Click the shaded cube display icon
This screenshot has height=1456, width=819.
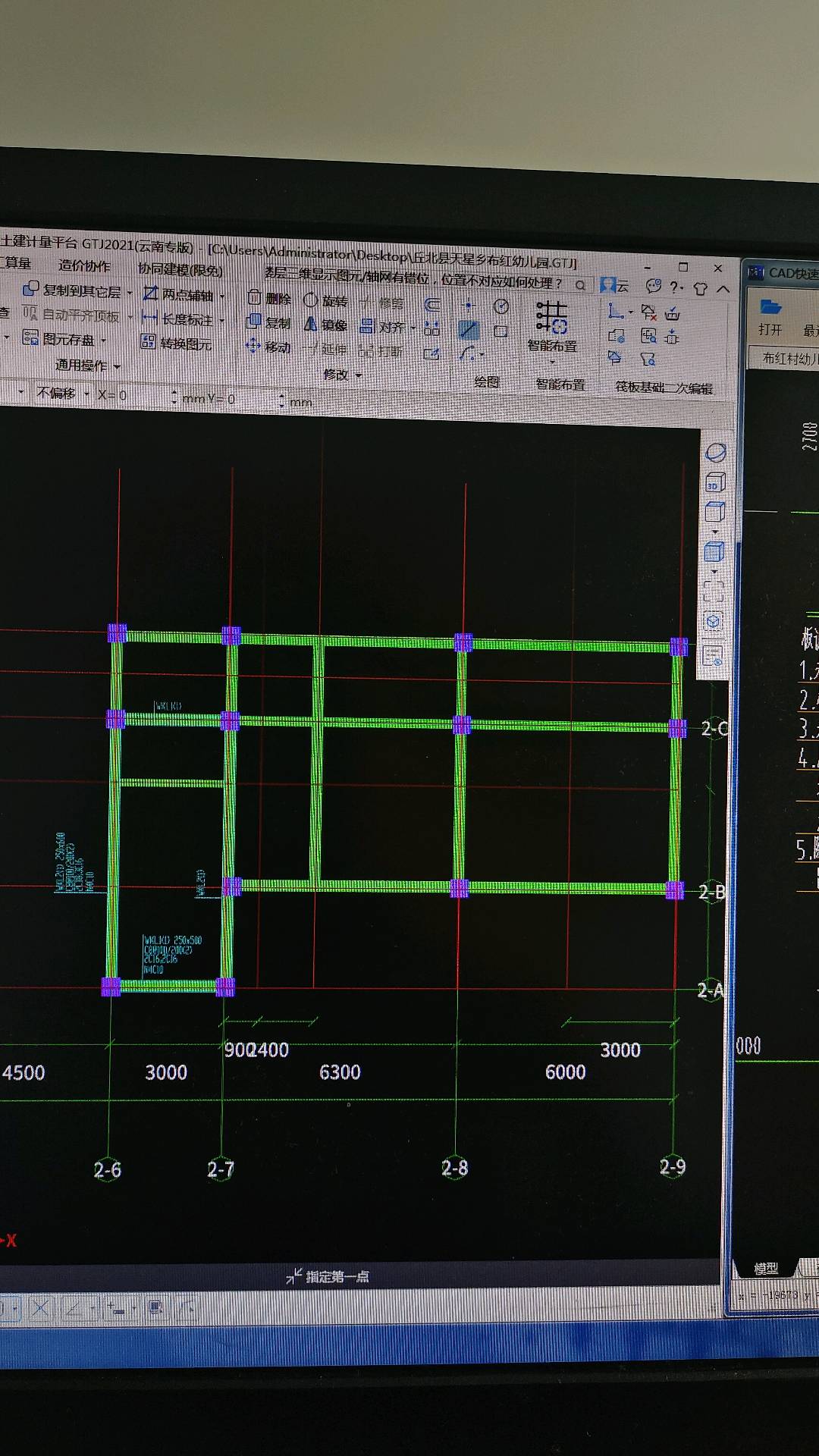(714, 551)
